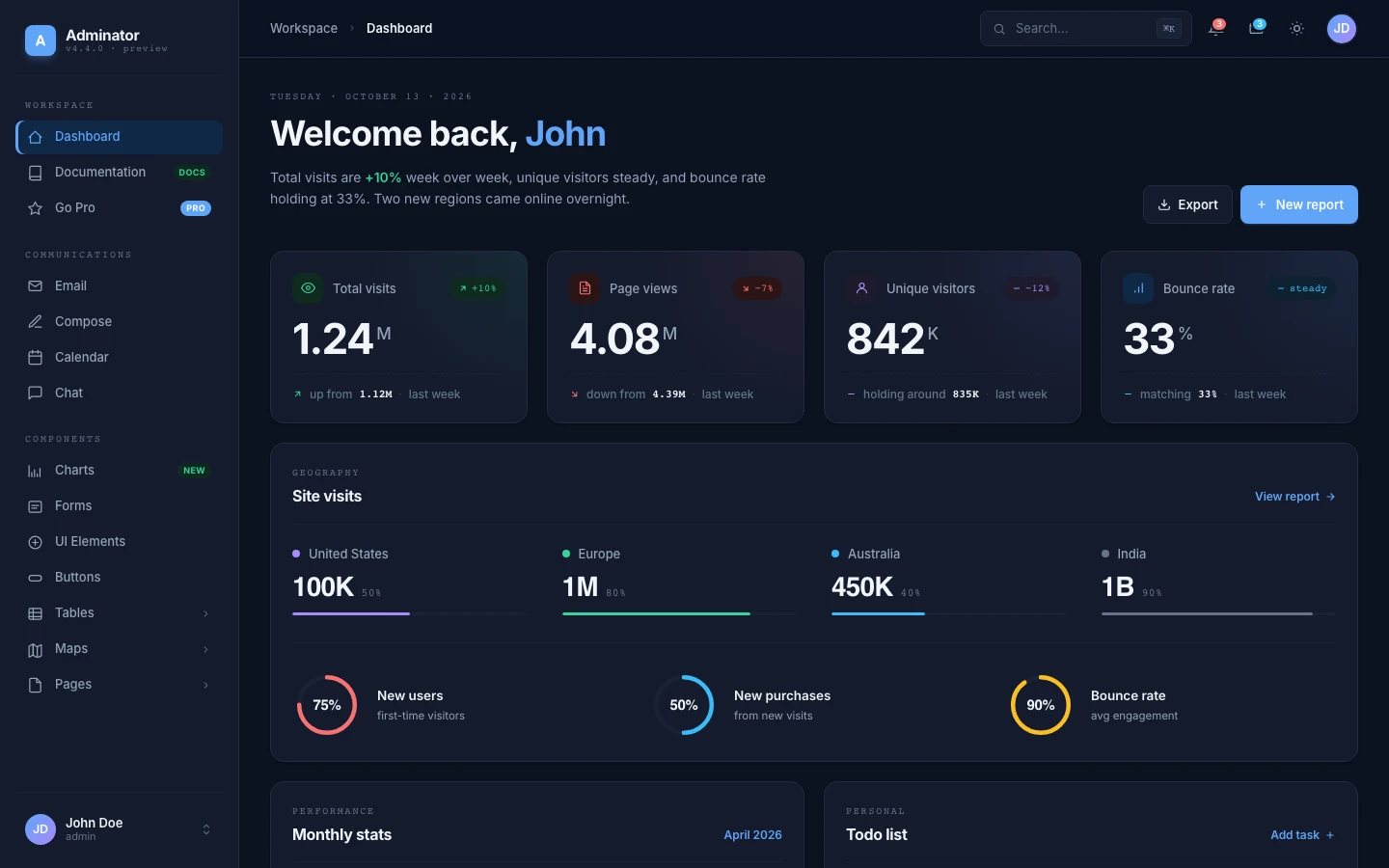Screen dimensions: 1389x868
Task: Open the JD avatar menu in header
Action: [1341, 29]
